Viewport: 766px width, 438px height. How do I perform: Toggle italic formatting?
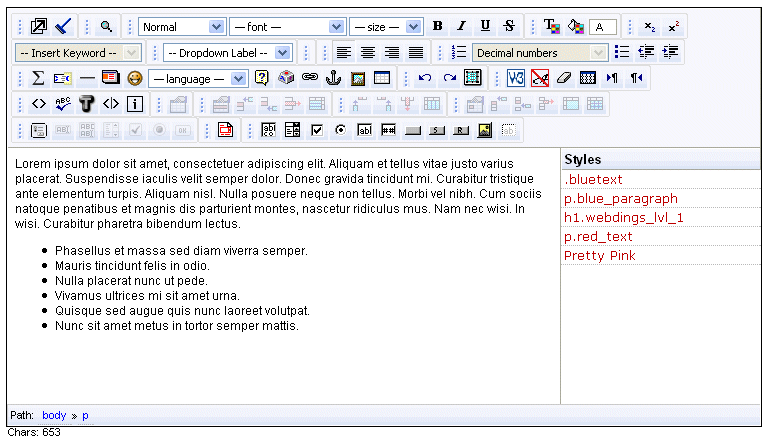461,26
